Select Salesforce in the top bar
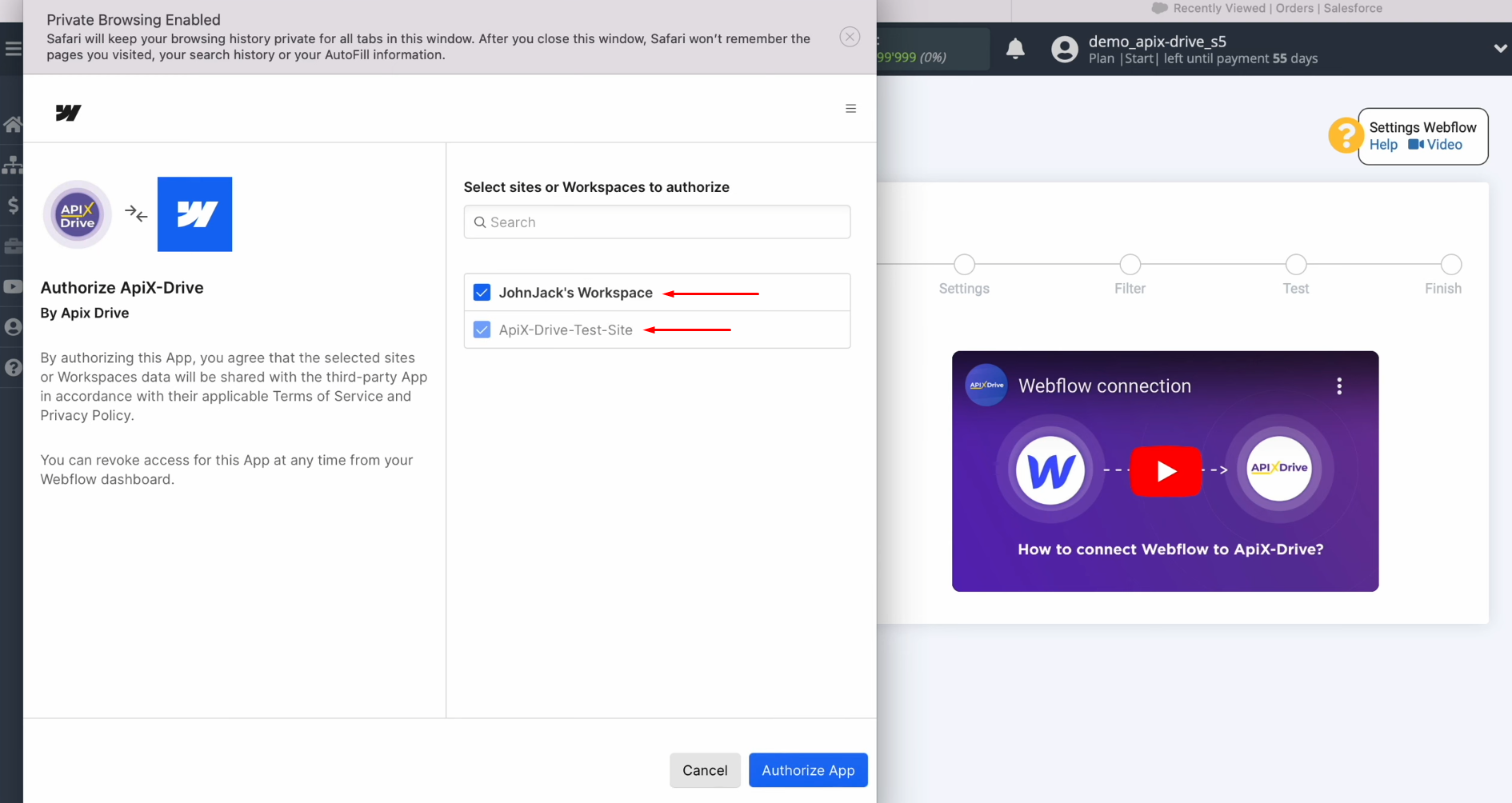 click(1352, 8)
